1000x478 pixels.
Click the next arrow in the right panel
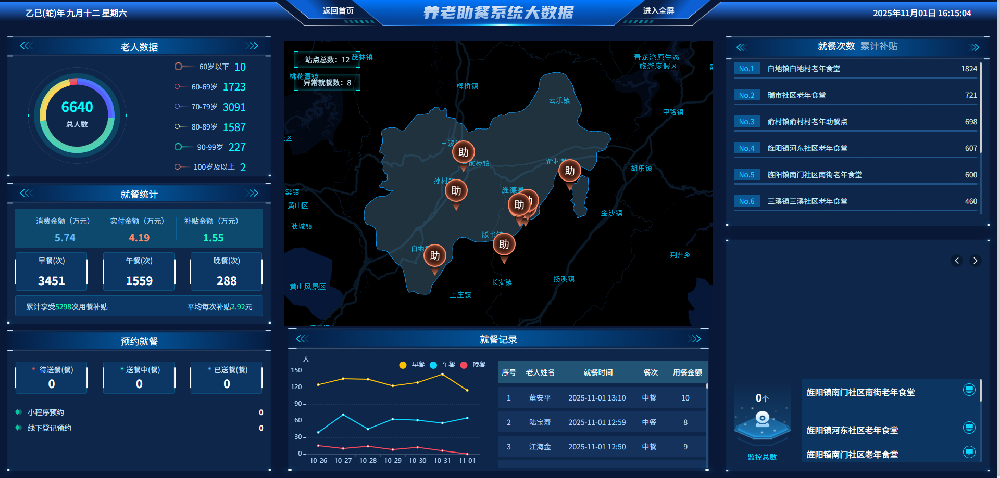[x=977, y=260]
